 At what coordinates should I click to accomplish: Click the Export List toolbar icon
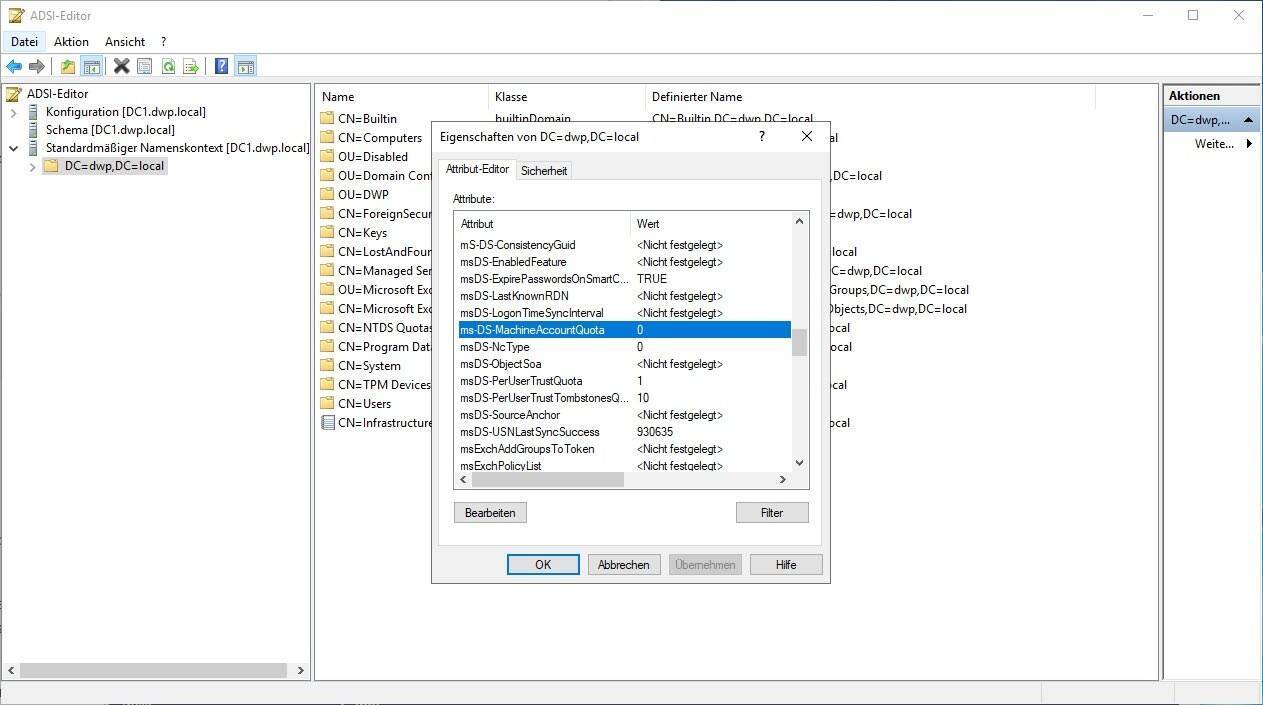(x=191, y=67)
